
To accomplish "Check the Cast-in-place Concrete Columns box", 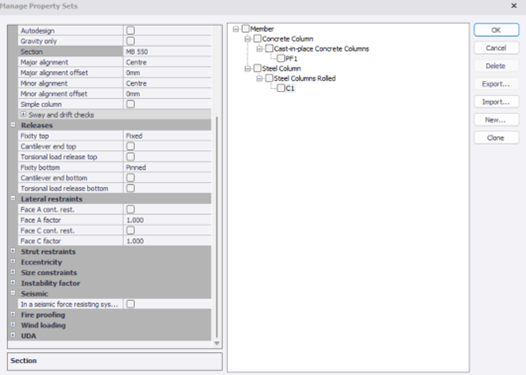I will coord(269,48).
